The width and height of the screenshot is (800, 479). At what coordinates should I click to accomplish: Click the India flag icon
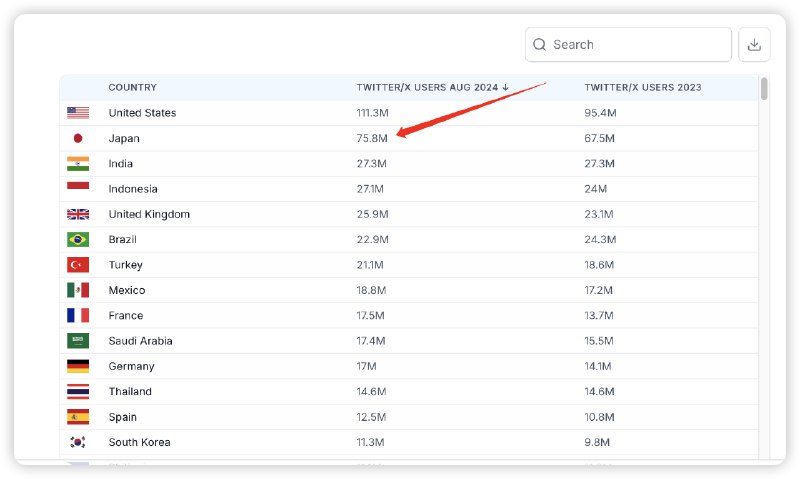(78, 164)
